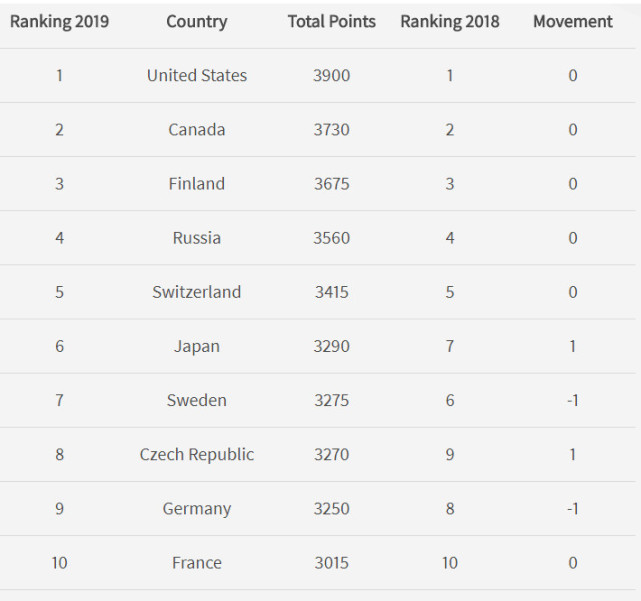
Task: Click the Ranking 2019 column header
Action: coord(59,21)
